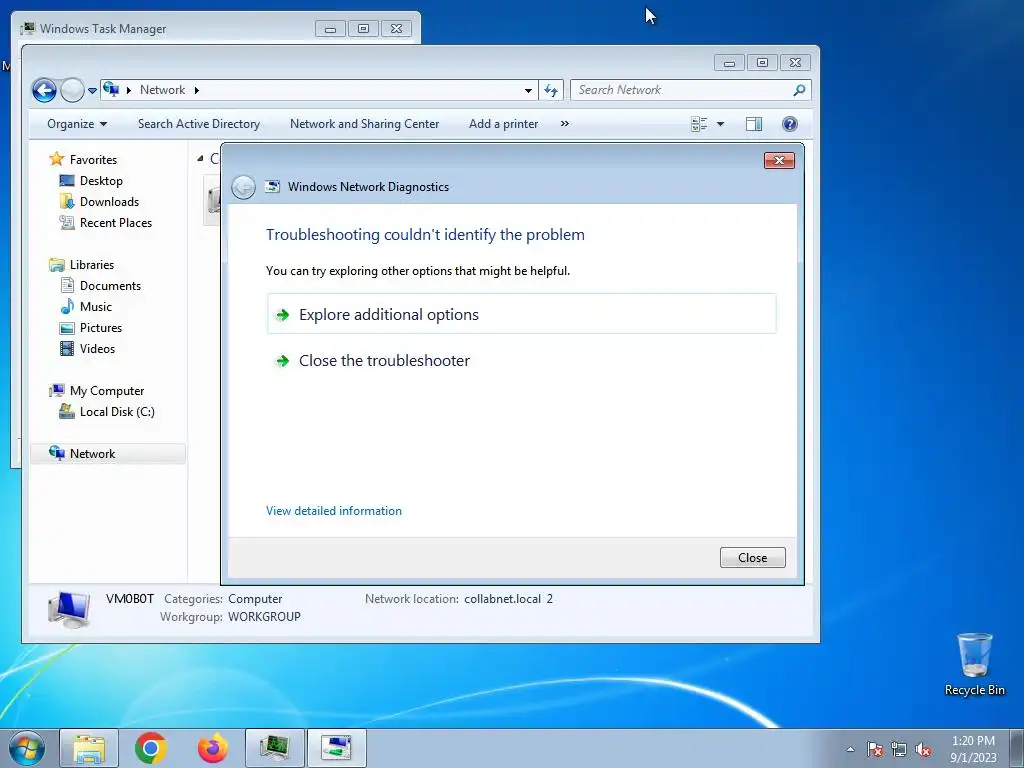Image resolution: width=1024 pixels, height=768 pixels.
Task: Click the back arrow in diagnostics wizard
Action: (x=244, y=187)
